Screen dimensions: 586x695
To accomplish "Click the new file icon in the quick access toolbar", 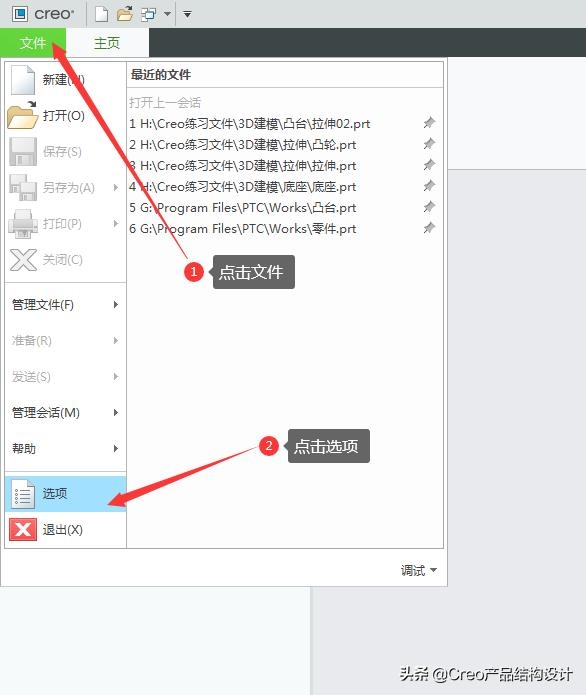I will (x=102, y=14).
